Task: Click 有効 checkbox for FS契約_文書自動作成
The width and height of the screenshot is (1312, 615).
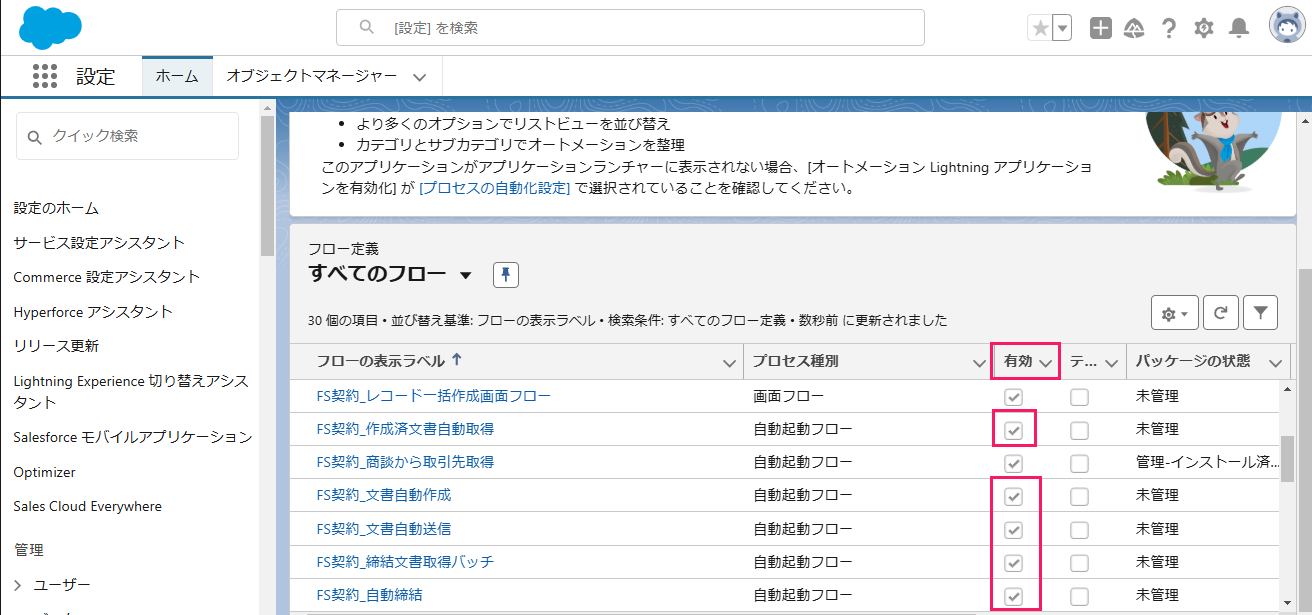Action: click(1014, 496)
